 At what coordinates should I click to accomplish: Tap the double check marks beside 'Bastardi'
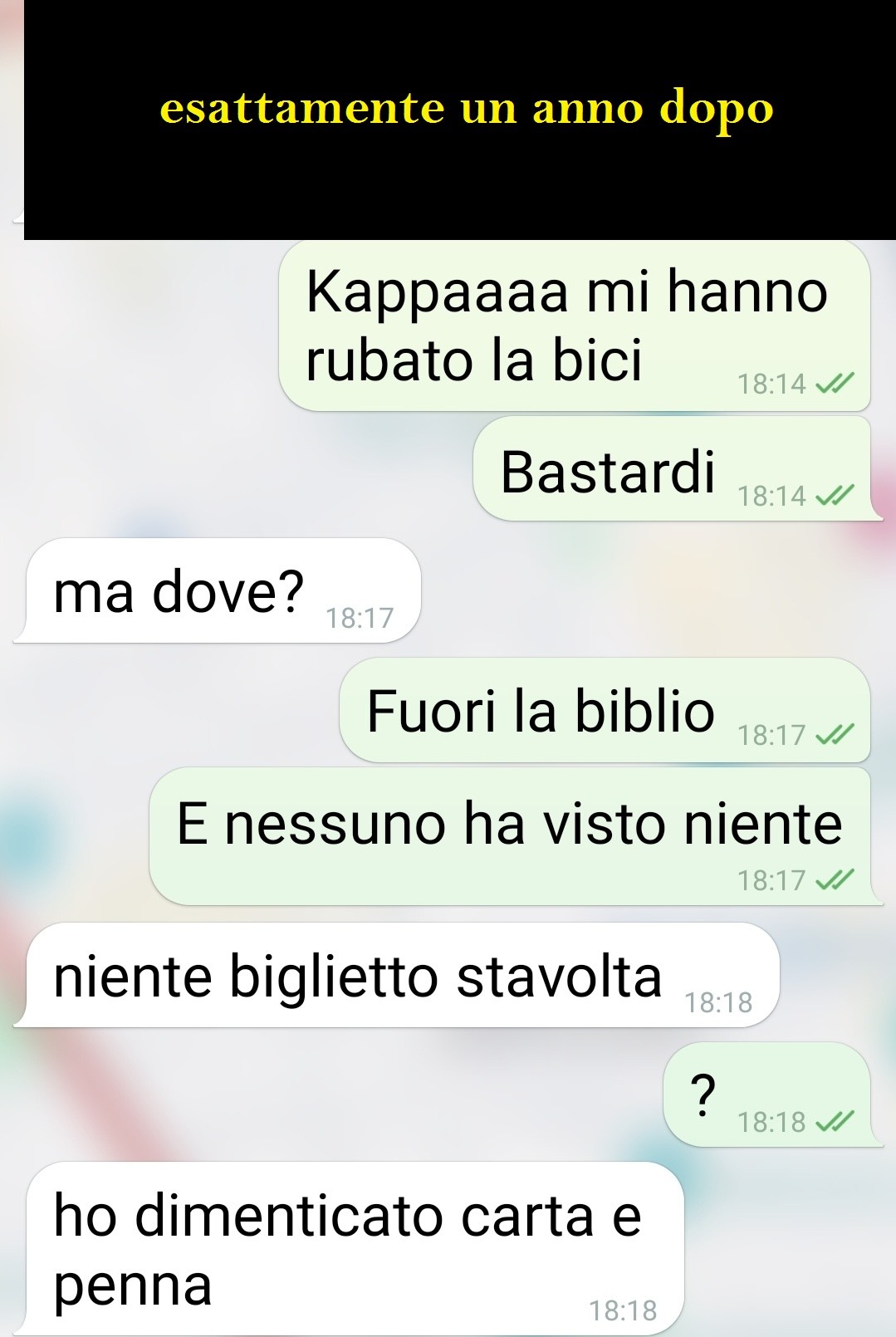point(835,496)
